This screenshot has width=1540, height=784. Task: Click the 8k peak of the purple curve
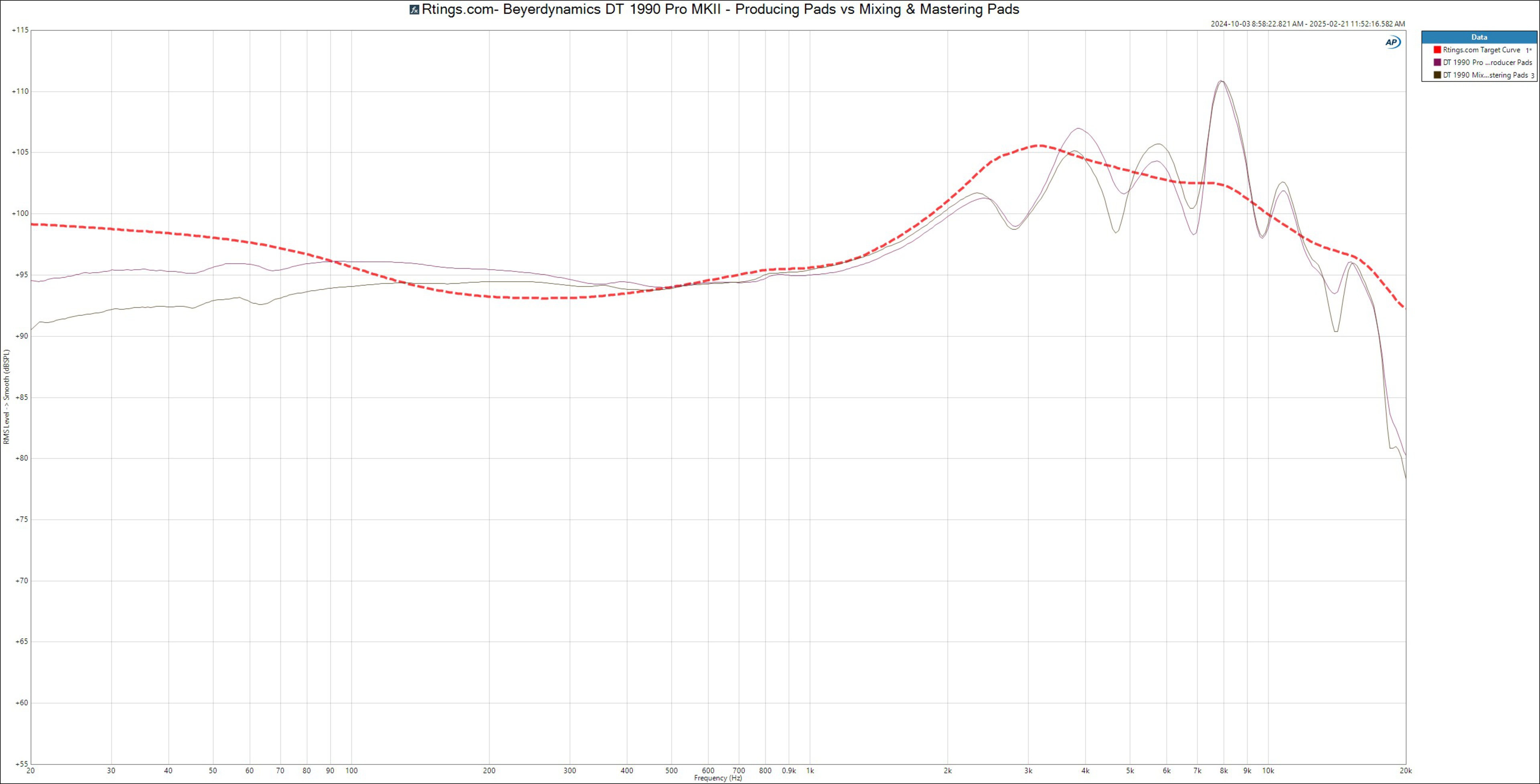[1222, 81]
